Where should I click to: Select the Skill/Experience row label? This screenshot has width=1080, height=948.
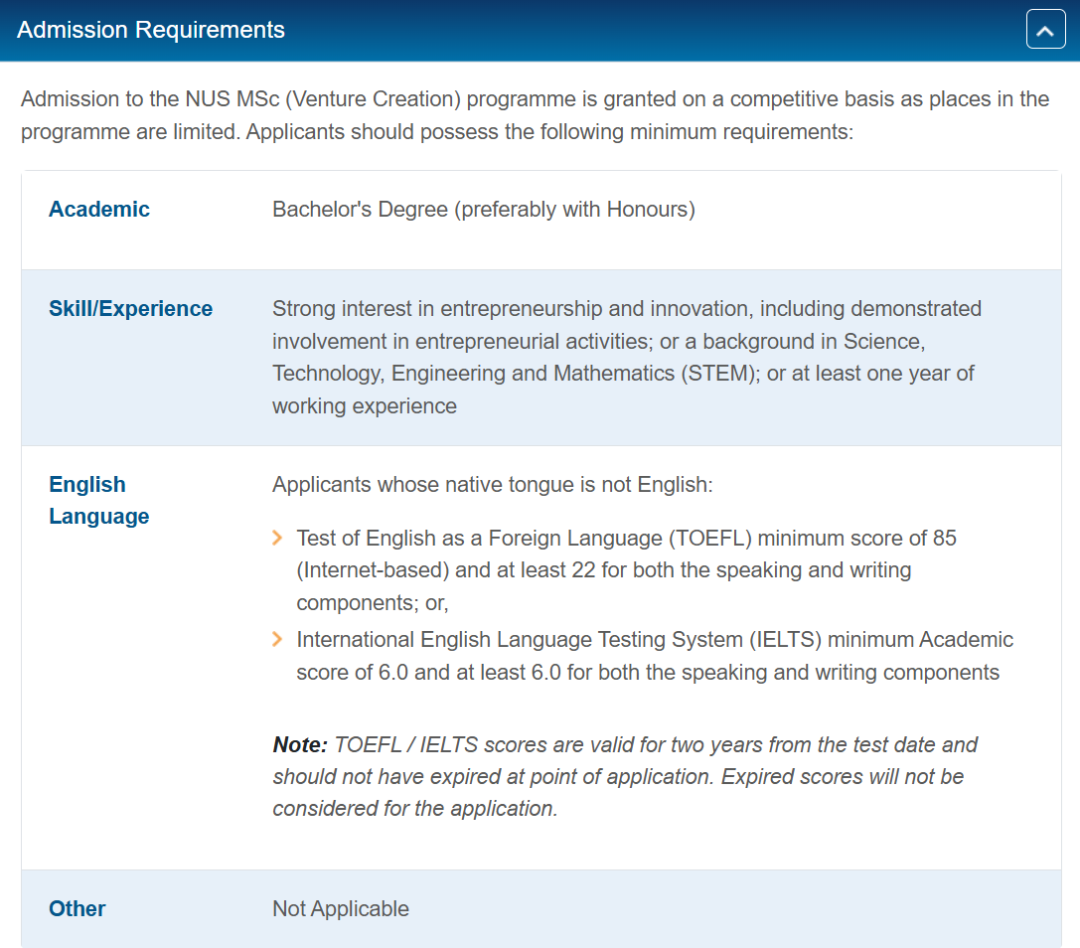tap(130, 309)
